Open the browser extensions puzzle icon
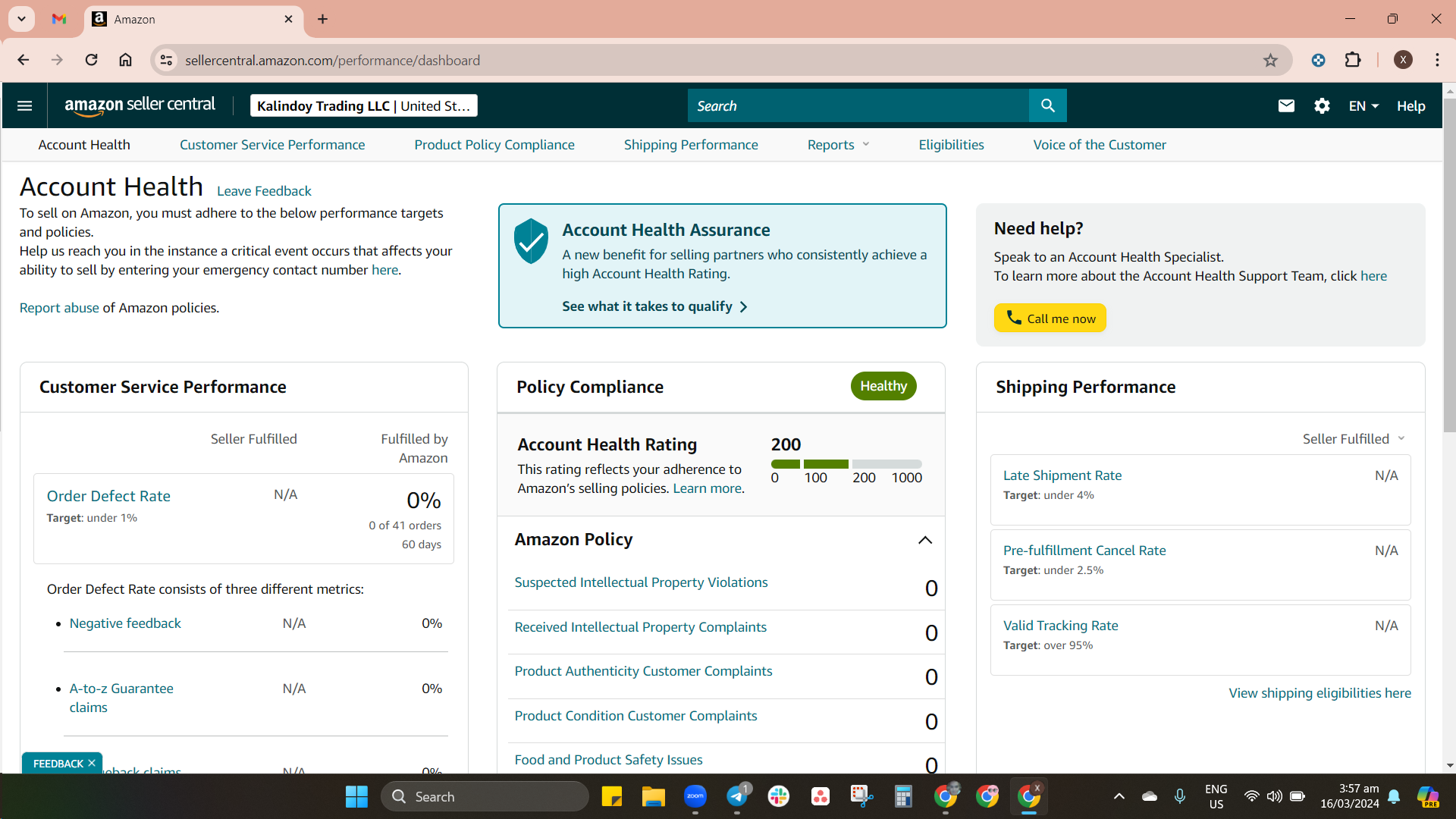This screenshot has height=819, width=1456. click(1353, 60)
